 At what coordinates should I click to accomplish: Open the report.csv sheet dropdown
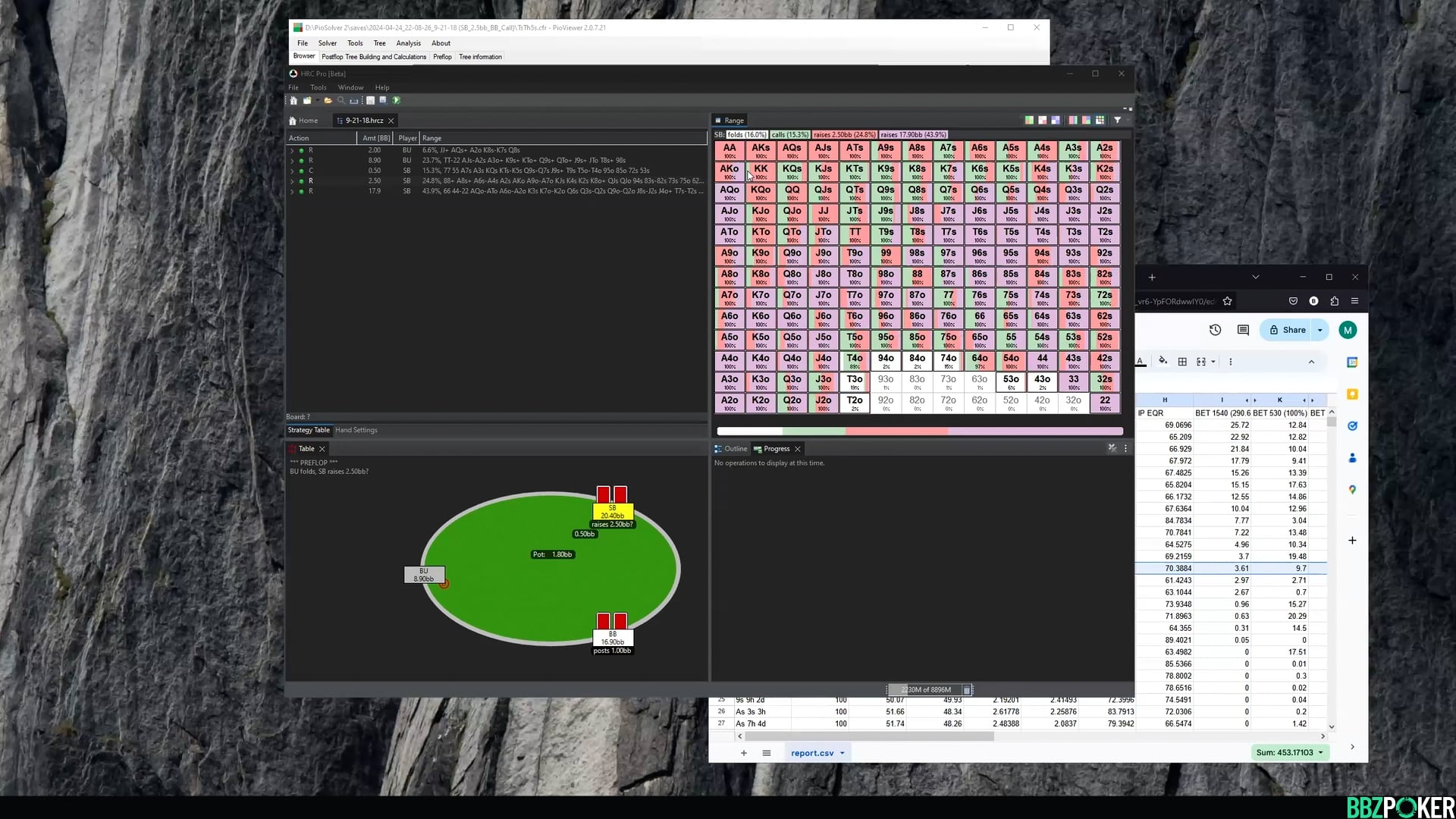point(842,753)
